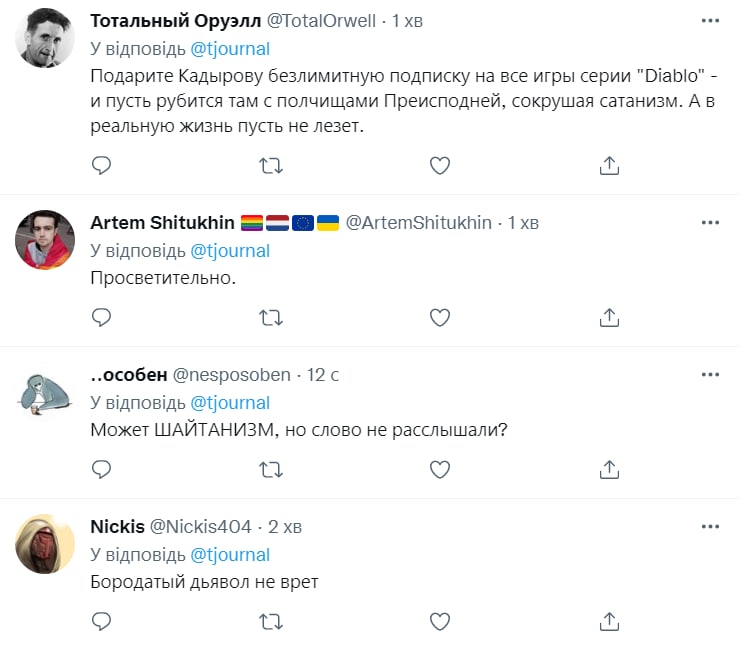Screen dimensions: 742x646
Task: Retweet the Тотальный Оруэлл tweet about Diablo
Action: tap(271, 166)
